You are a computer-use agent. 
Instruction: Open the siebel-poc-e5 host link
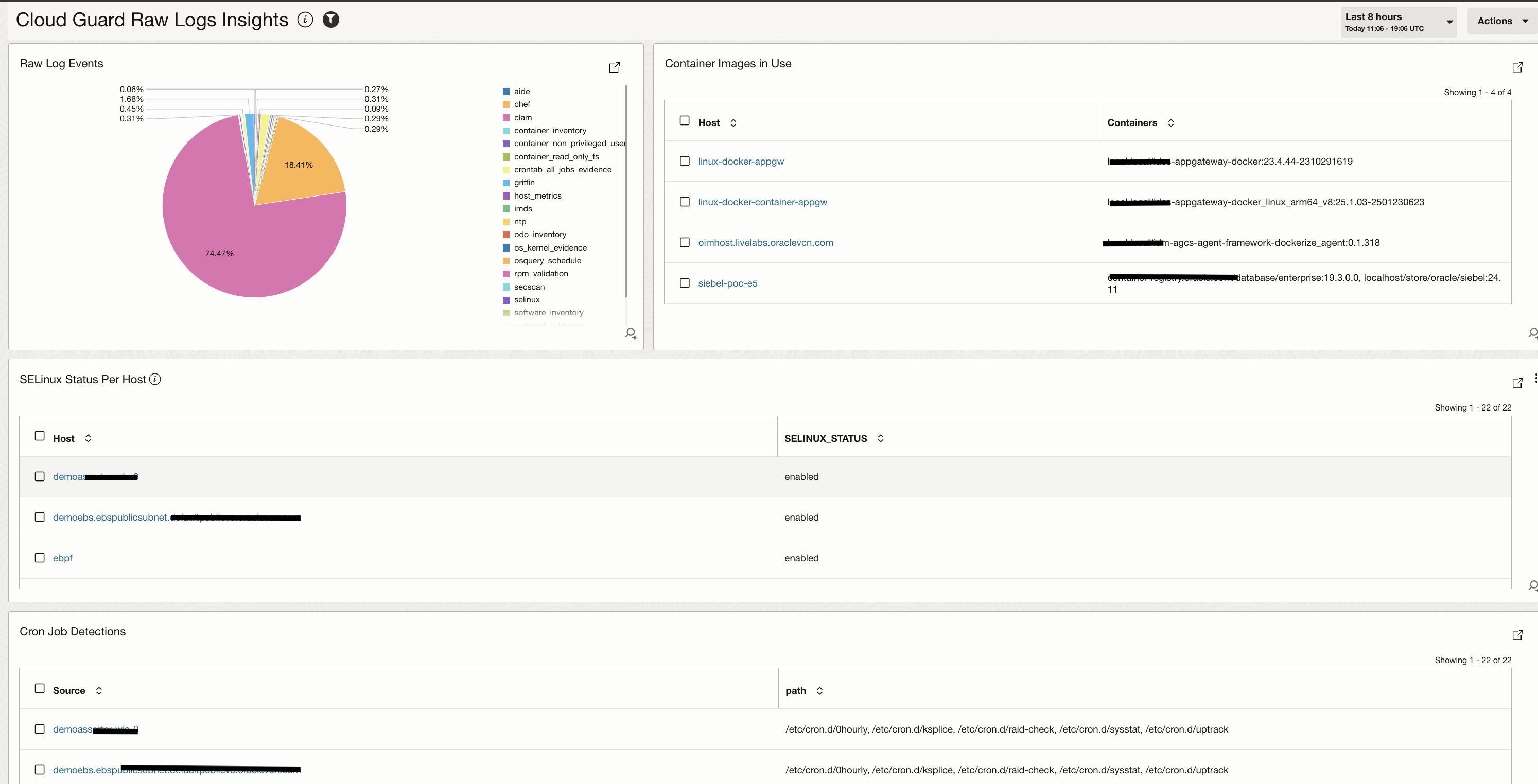coord(727,283)
